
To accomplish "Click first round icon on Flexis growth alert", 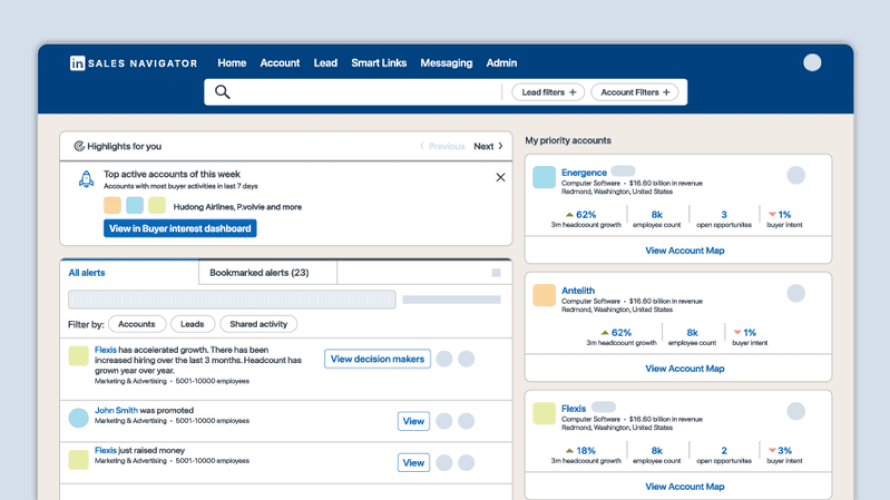I will click(444, 359).
